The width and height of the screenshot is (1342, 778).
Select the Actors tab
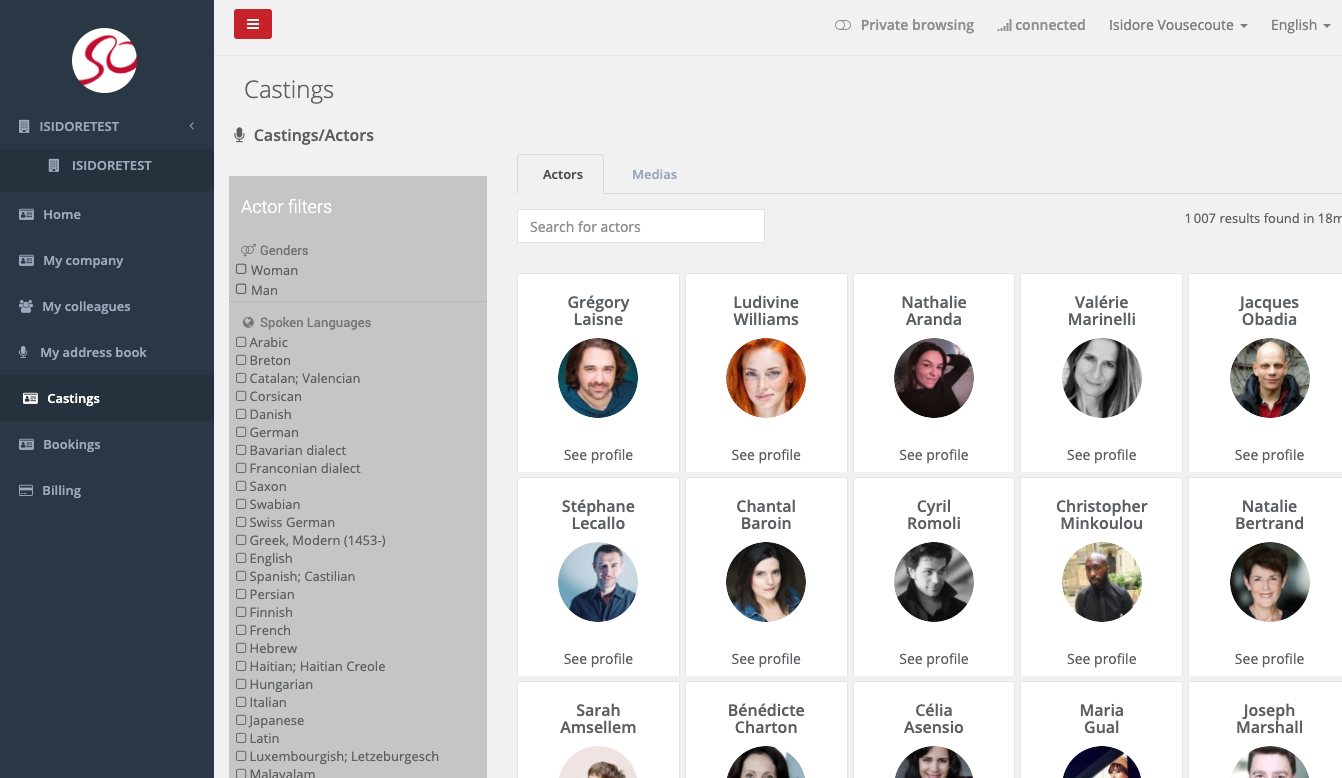(562, 174)
